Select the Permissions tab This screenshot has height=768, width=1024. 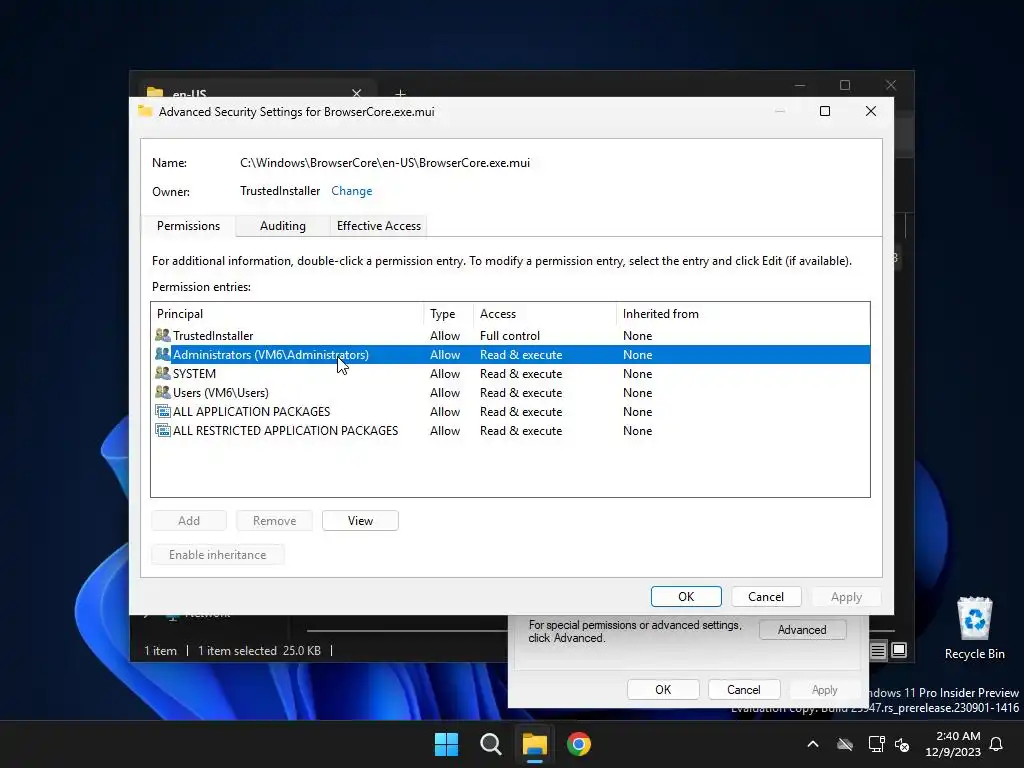coord(188,226)
